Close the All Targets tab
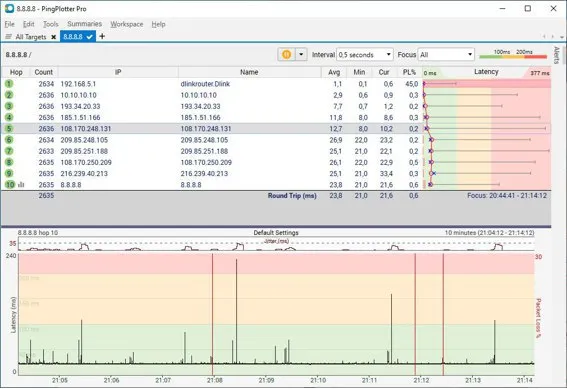The image size is (567, 389). click(54, 37)
